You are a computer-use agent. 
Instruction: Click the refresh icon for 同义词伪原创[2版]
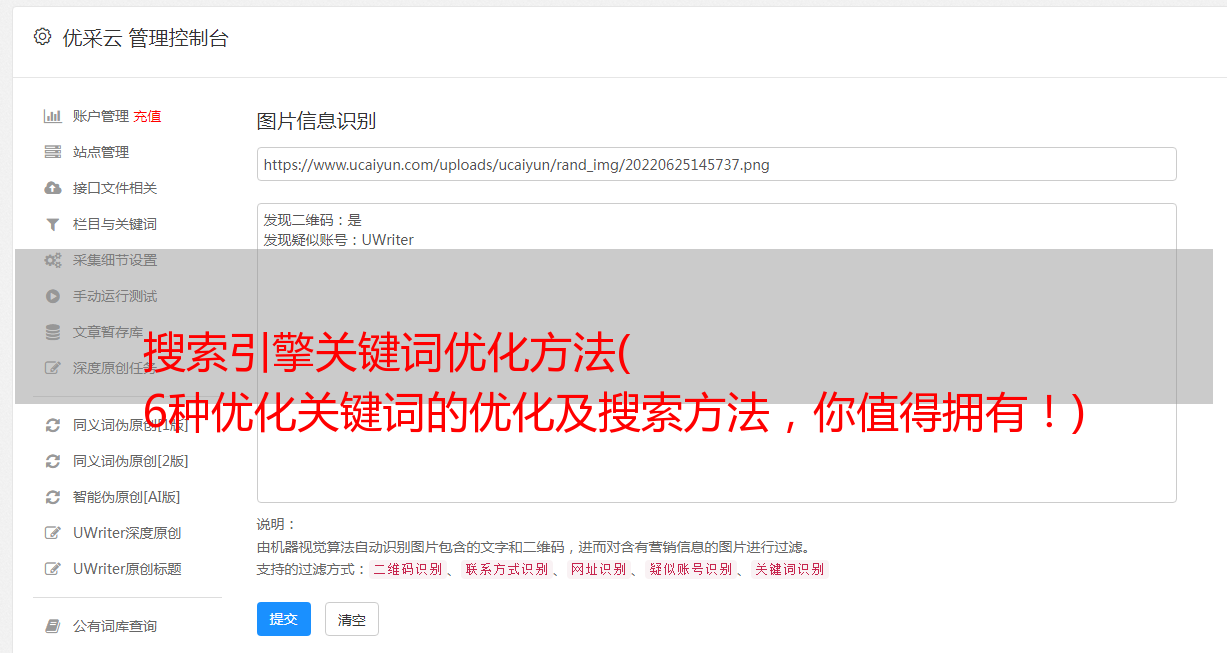[x=53, y=461]
